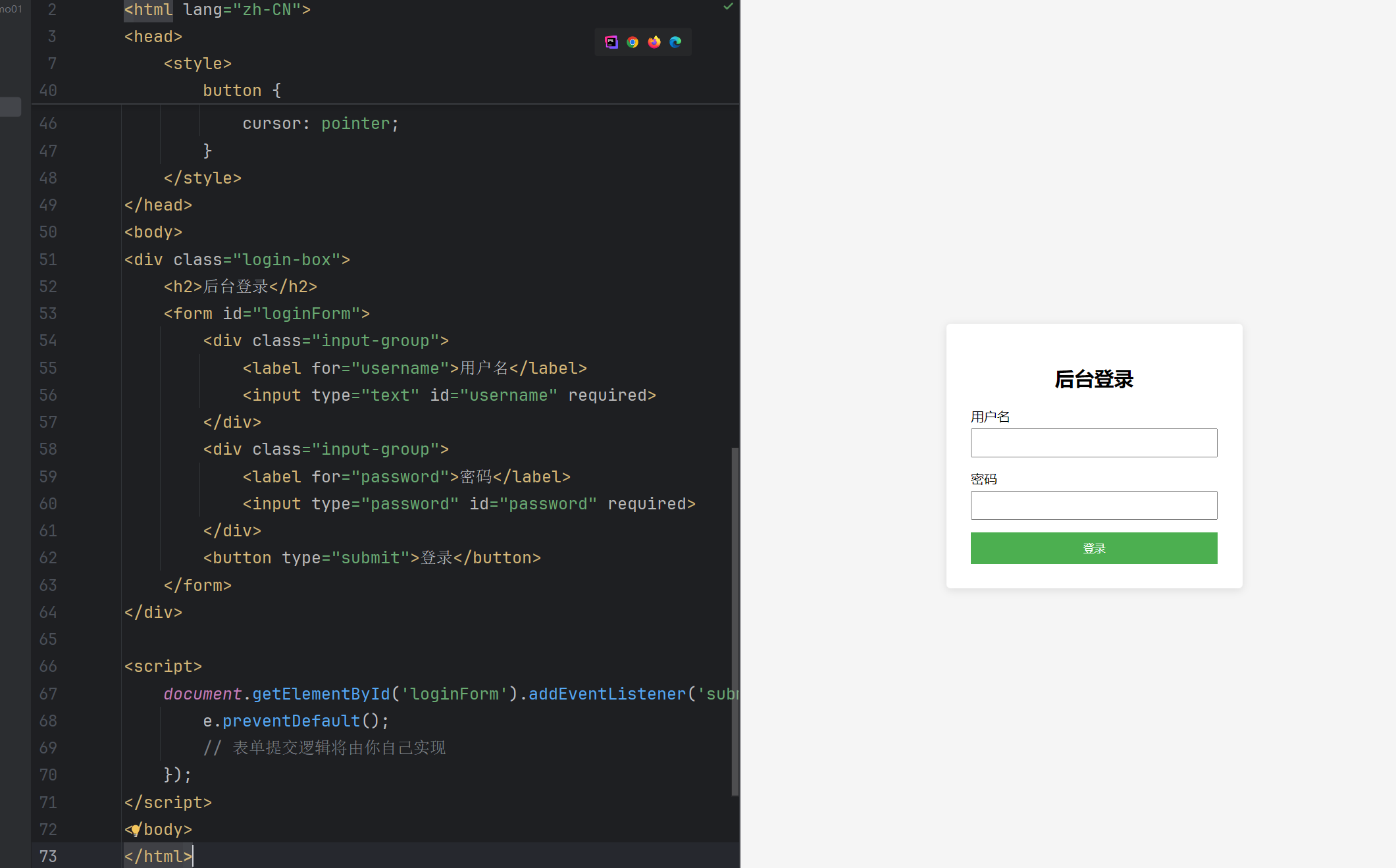Place cursor on preventDefault call
1396x868 pixels.
pos(291,721)
